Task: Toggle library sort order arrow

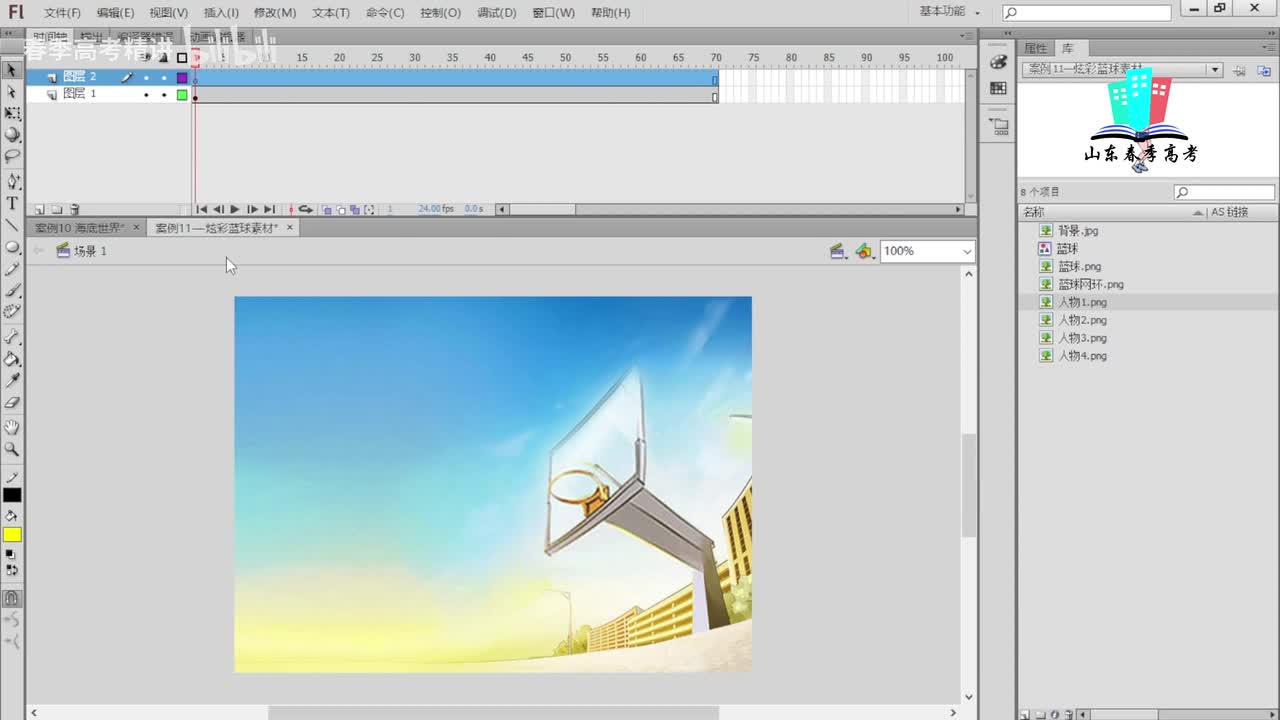Action: [1198, 213]
